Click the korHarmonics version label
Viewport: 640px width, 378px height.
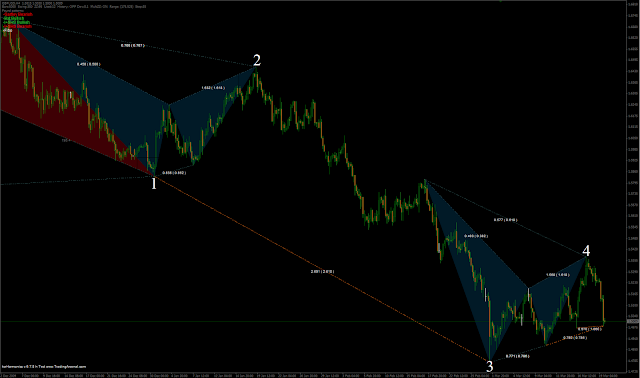point(44,367)
